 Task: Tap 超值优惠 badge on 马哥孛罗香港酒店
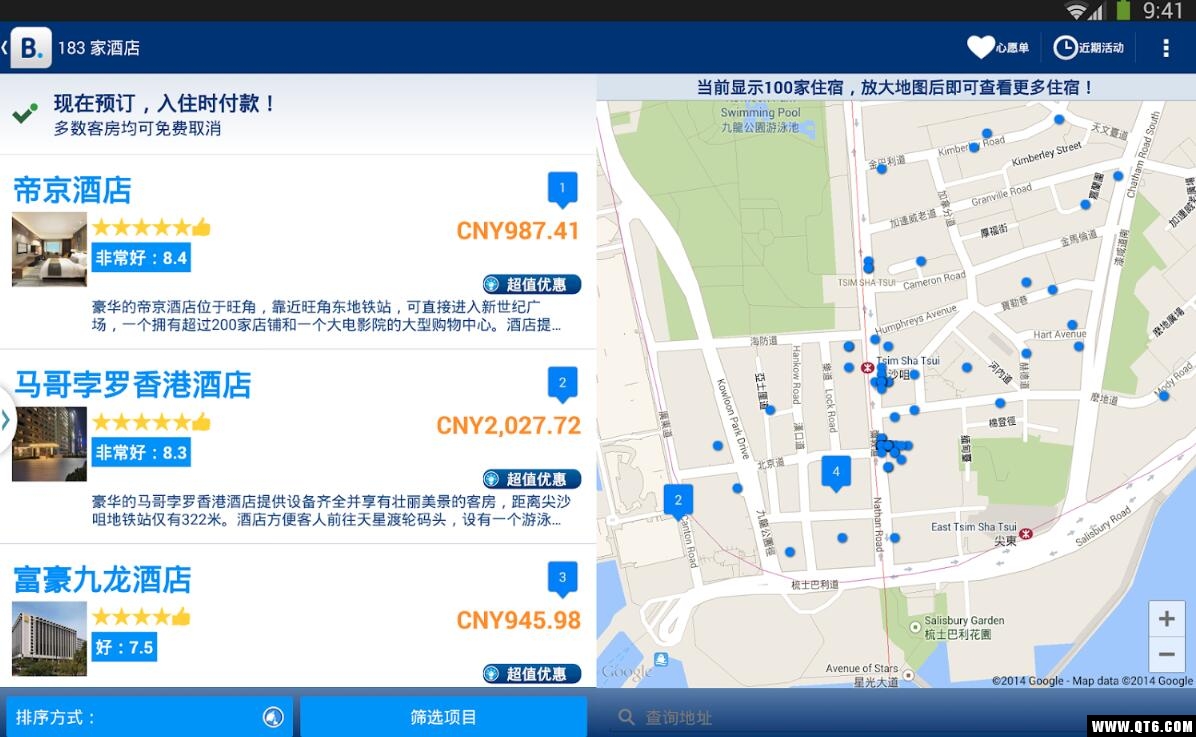point(532,479)
